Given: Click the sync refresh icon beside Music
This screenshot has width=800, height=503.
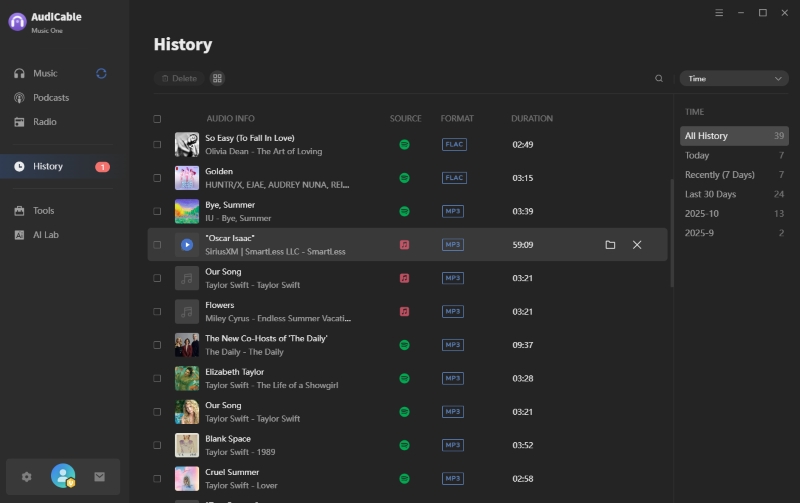Looking at the screenshot, I should 101,73.
